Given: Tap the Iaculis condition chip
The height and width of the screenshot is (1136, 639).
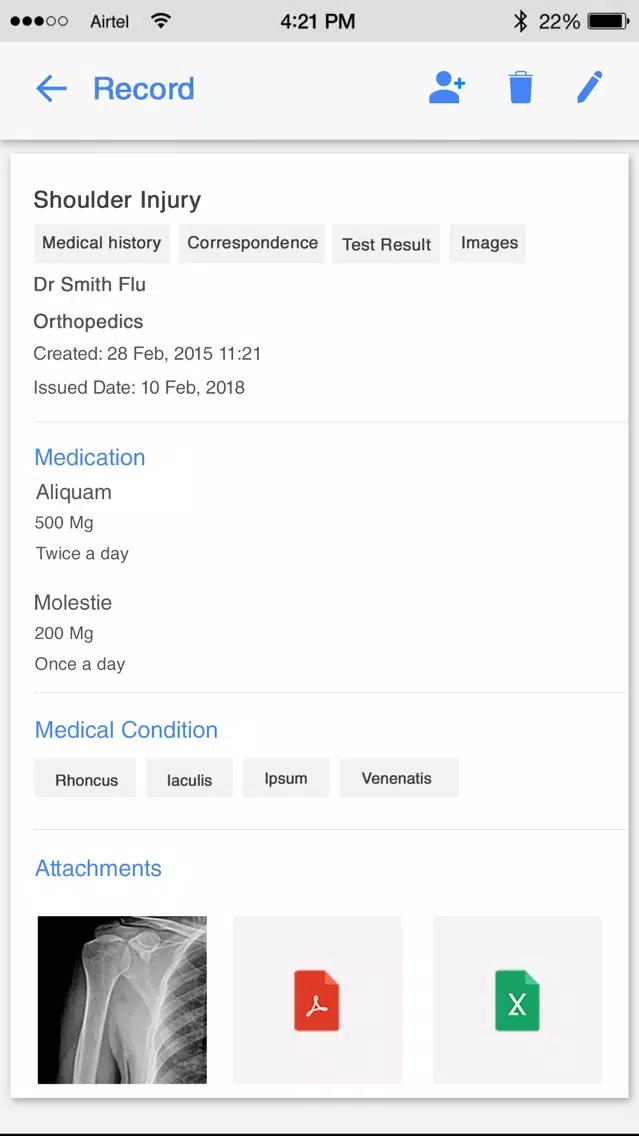Looking at the screenshot, I should point(189,779).
